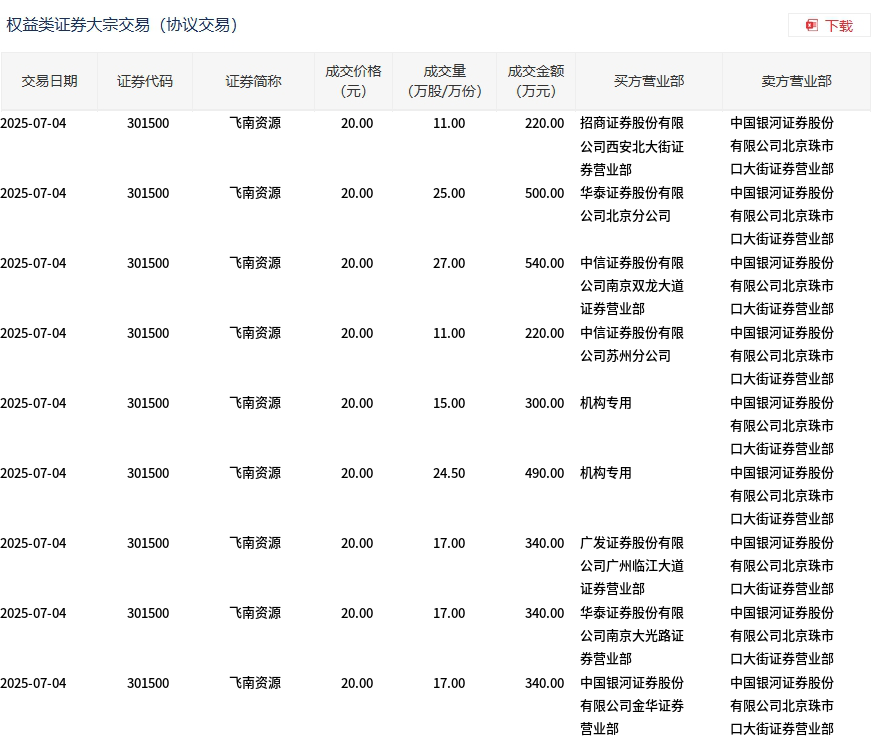Image resolution: width=872 pixels, height=742 pixels.
Task: Select 机构专用 in the 490.00 amount row
Action: 606,473
